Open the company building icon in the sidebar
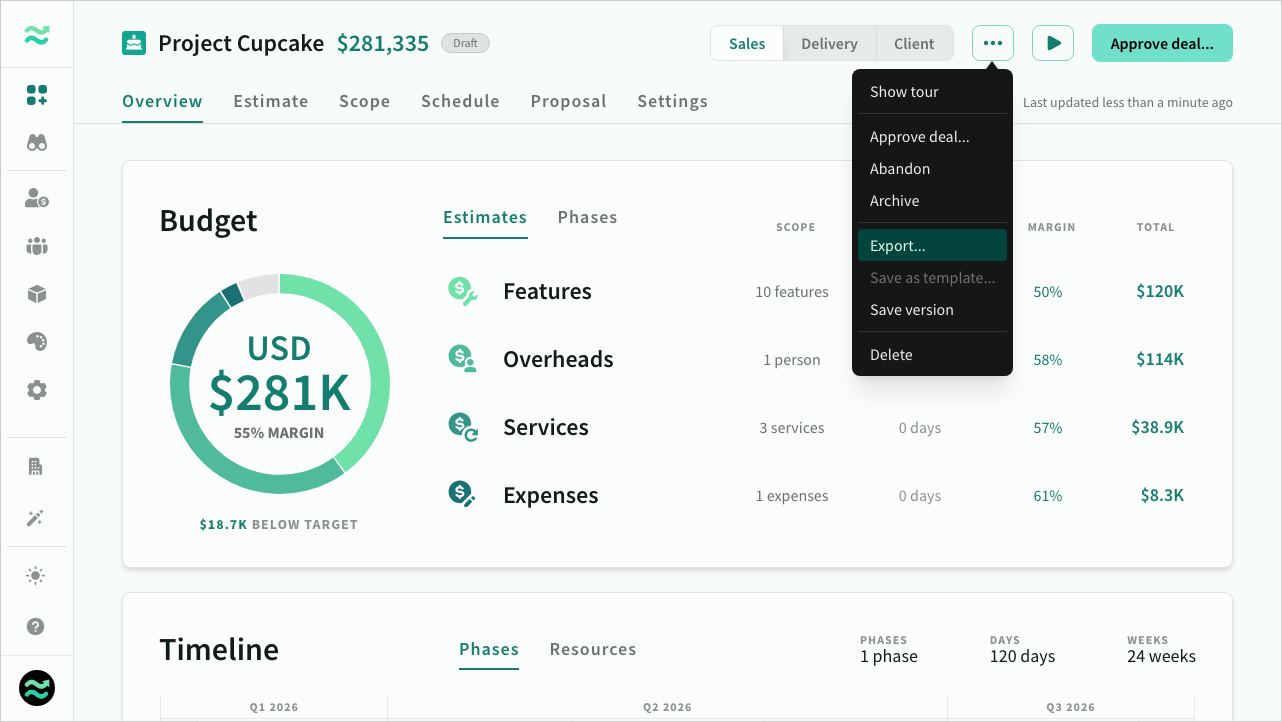 pos(36,466)
